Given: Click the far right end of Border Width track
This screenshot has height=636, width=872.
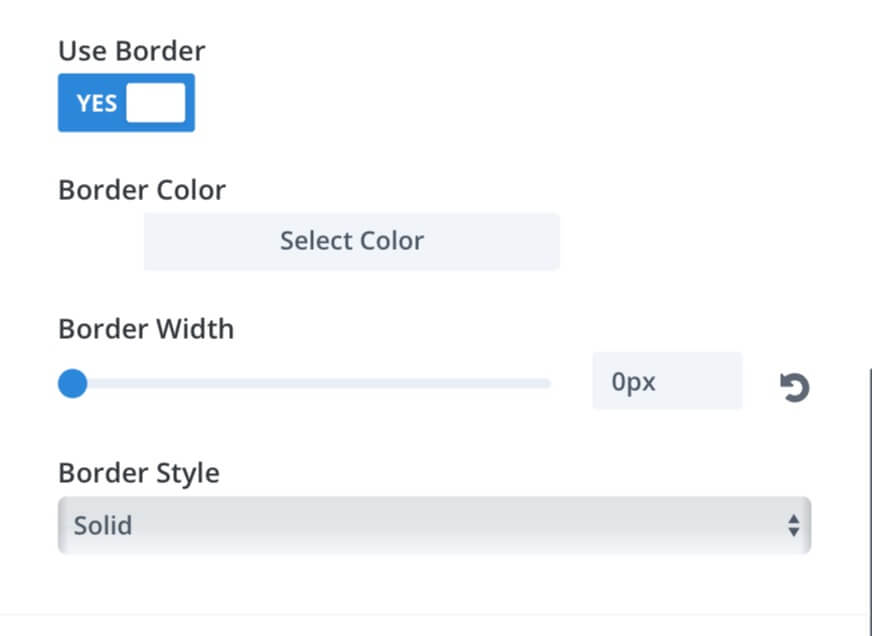Looking at the screenshot, I should 546,383.
